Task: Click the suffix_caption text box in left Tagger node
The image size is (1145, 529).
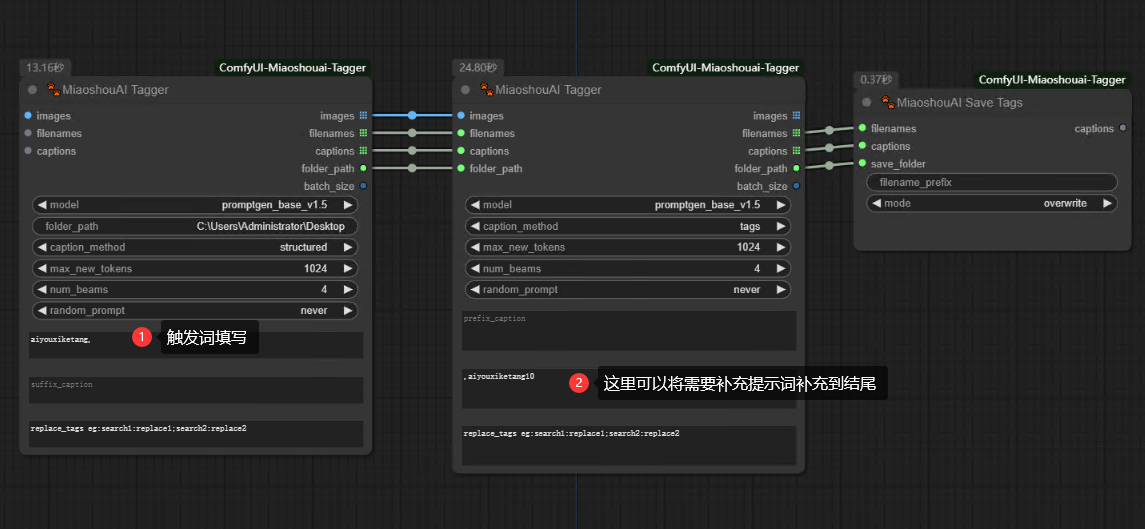Action: 195,391
